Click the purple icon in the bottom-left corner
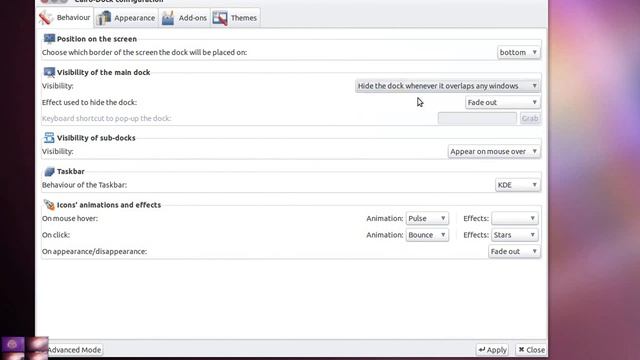 (x=13, y=344)
